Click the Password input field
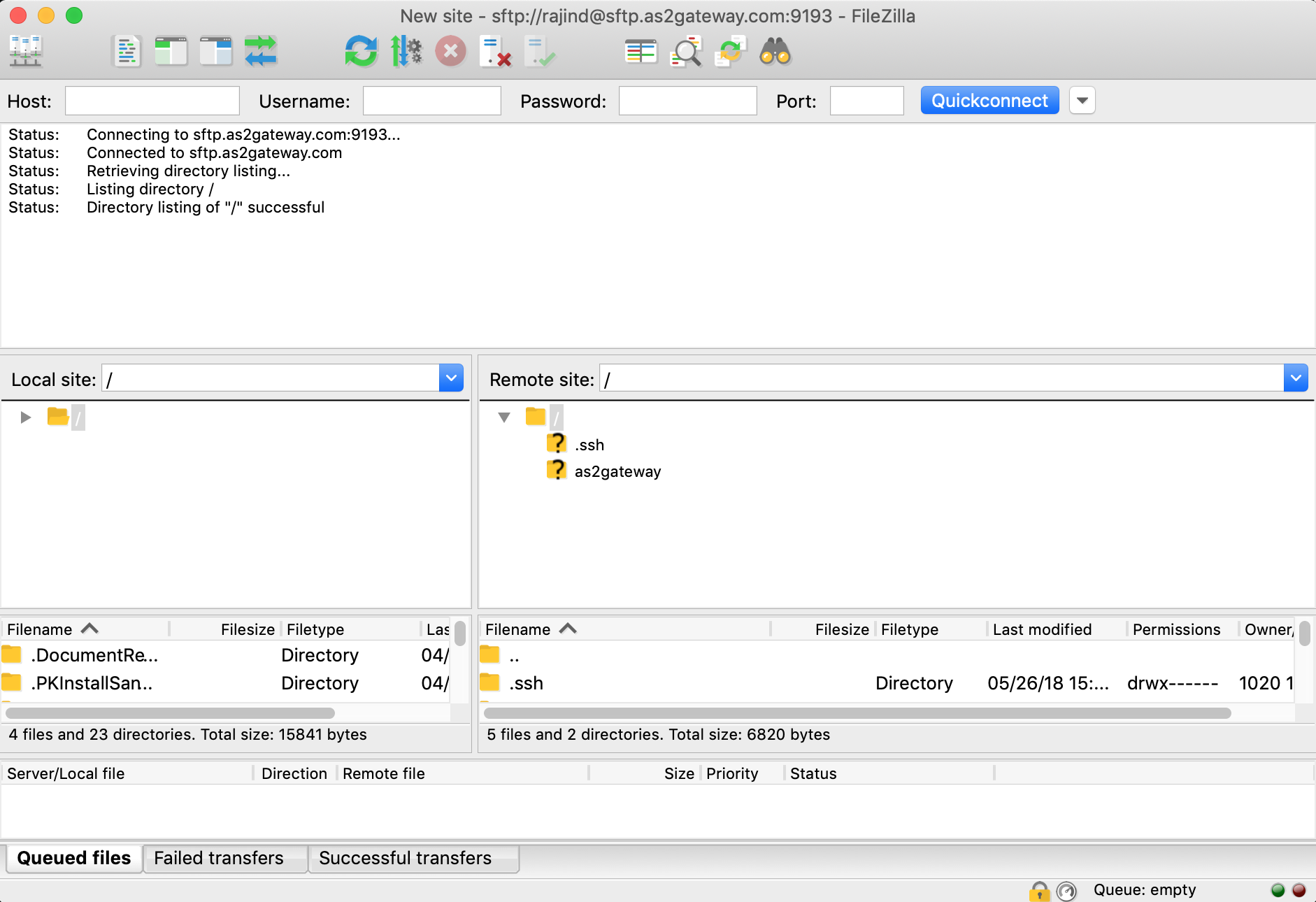This screenshot has height=902, width=1316. tap(688, 101)
